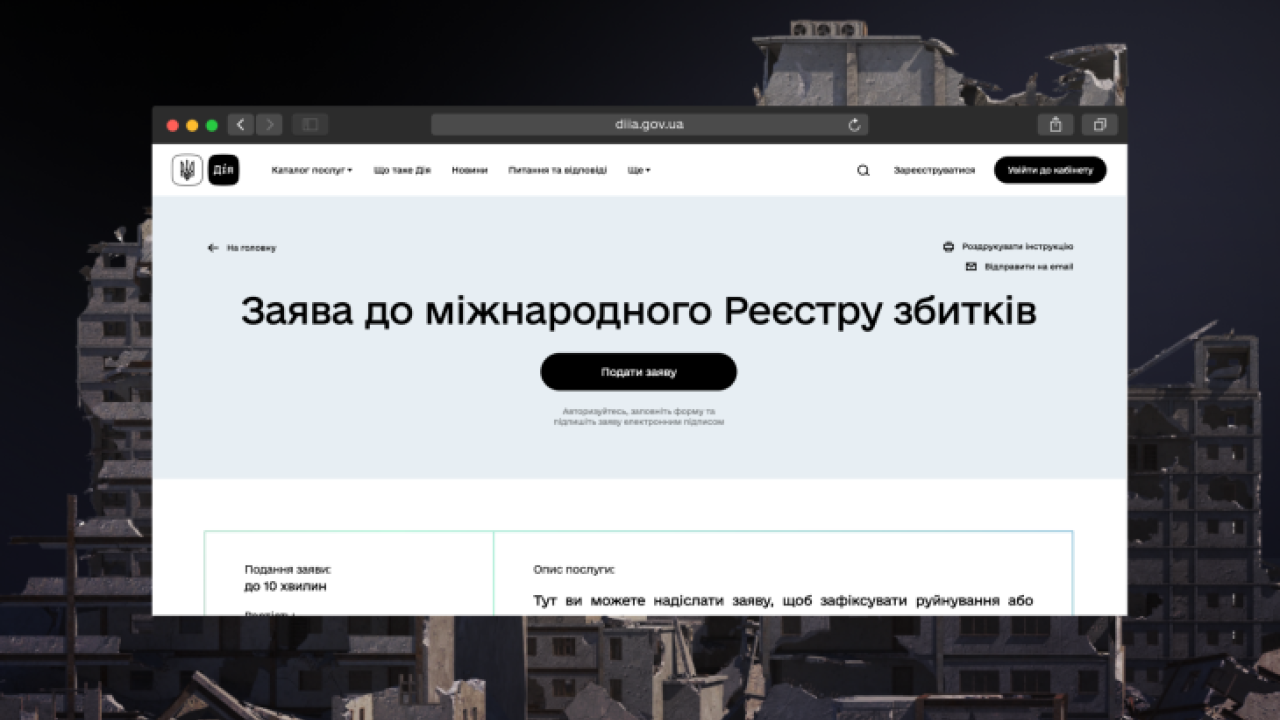1280x720 pixels.
Task: Click the printer icon beside Роздрукувати інструкцію
Action: pos(948,246)
